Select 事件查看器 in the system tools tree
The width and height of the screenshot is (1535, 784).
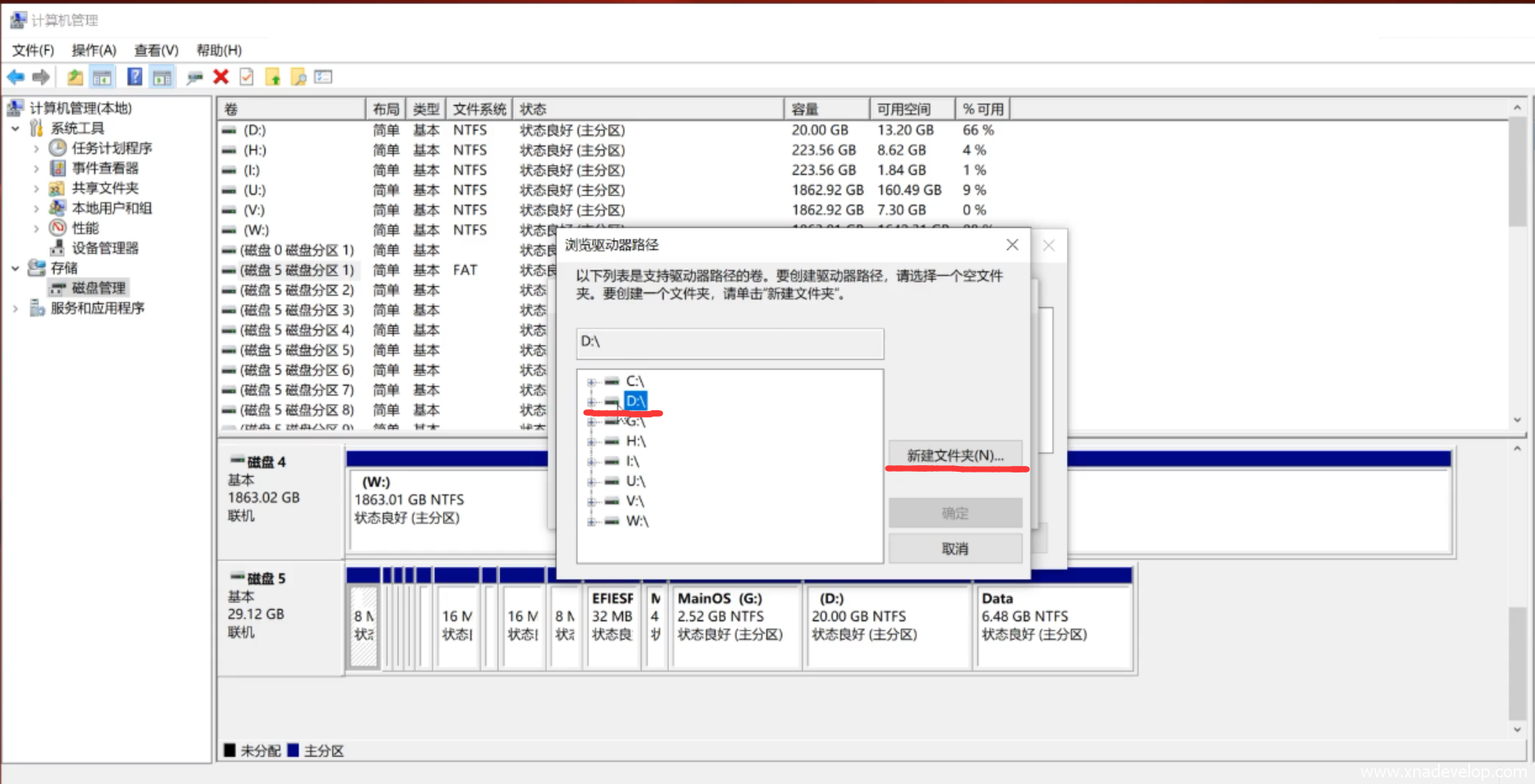pyautogui.click(x=104, y=168)
